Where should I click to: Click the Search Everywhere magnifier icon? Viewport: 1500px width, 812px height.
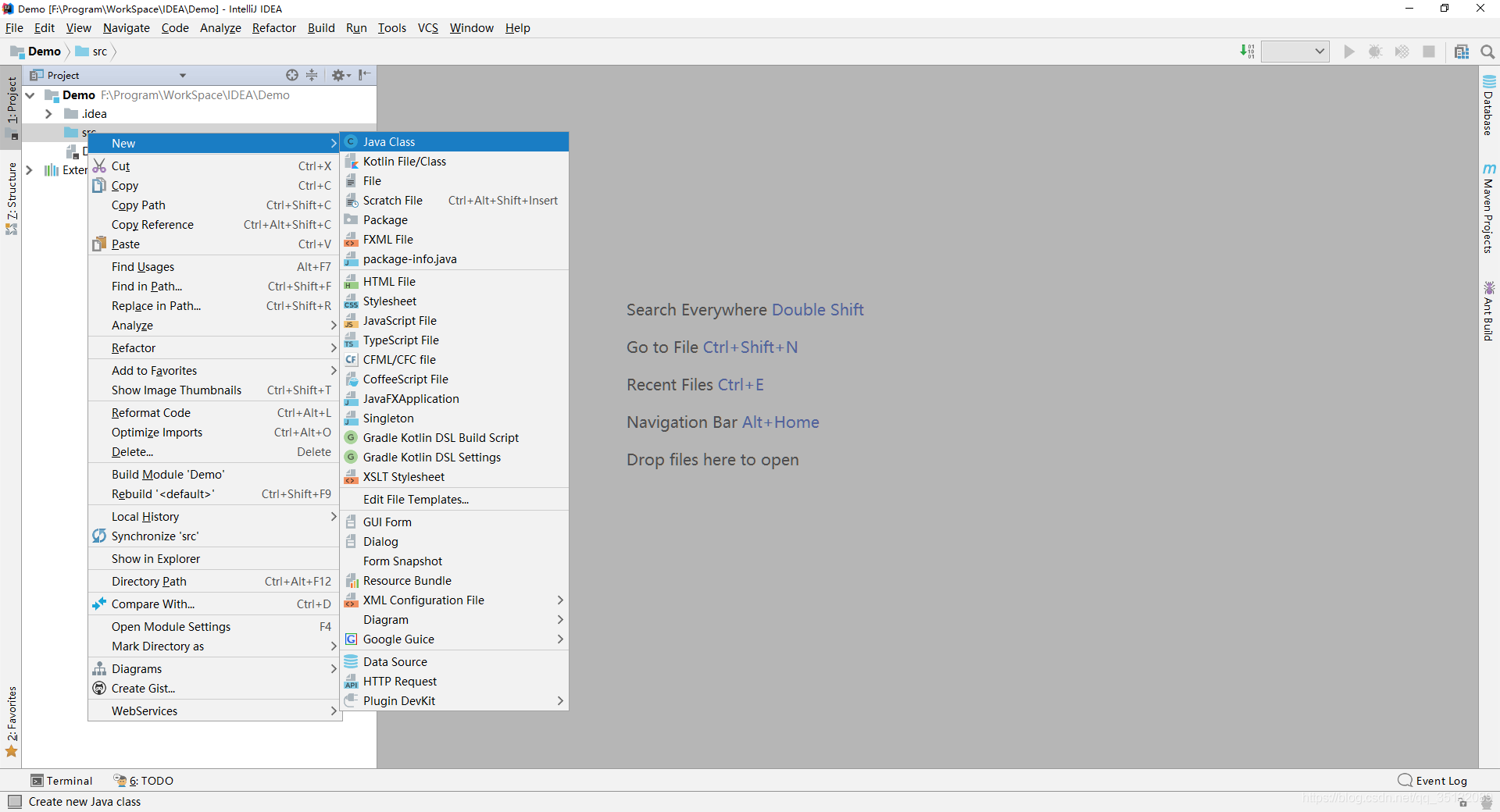pos(1487,52)
